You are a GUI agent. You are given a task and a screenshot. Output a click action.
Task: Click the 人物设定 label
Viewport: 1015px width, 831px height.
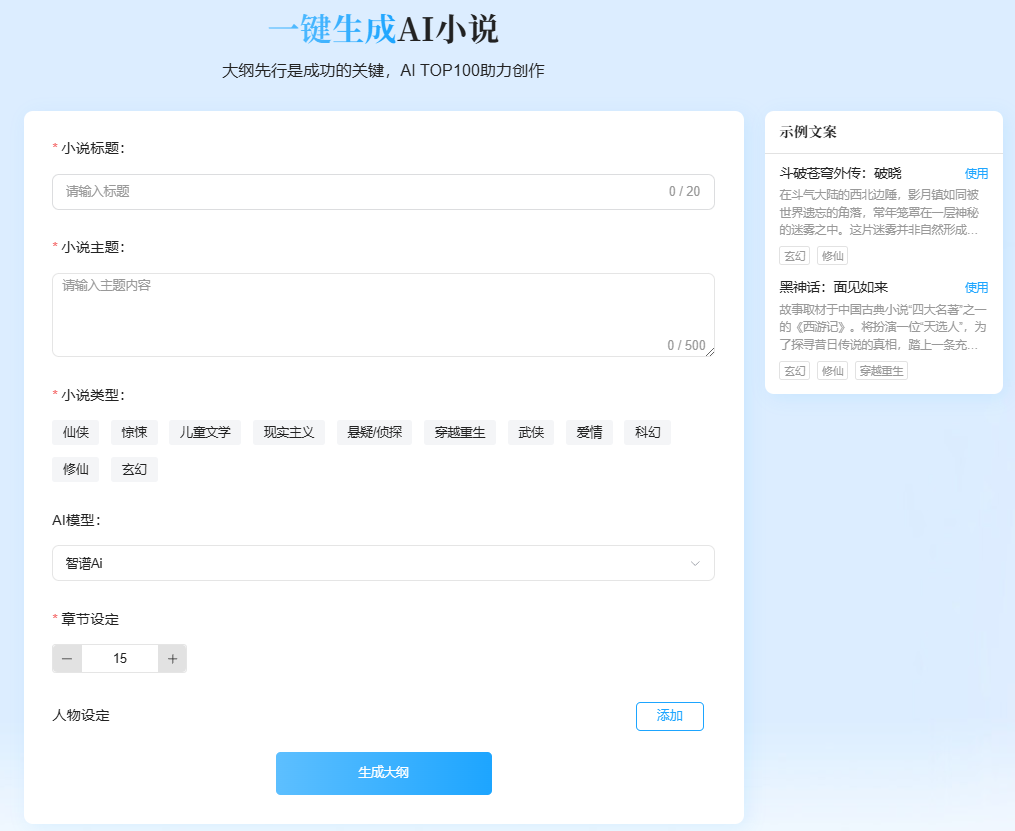pyautogui.click(x=81, y=715)
